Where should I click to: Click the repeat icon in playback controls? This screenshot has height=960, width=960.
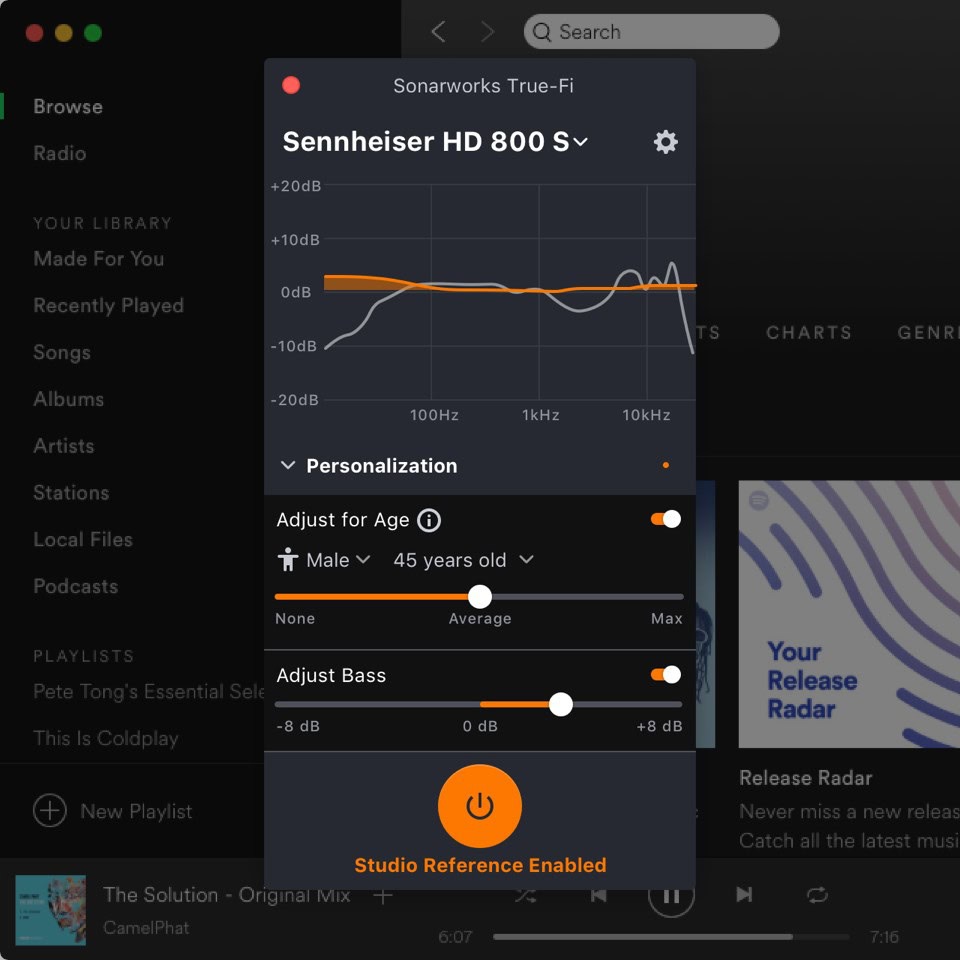817,895
